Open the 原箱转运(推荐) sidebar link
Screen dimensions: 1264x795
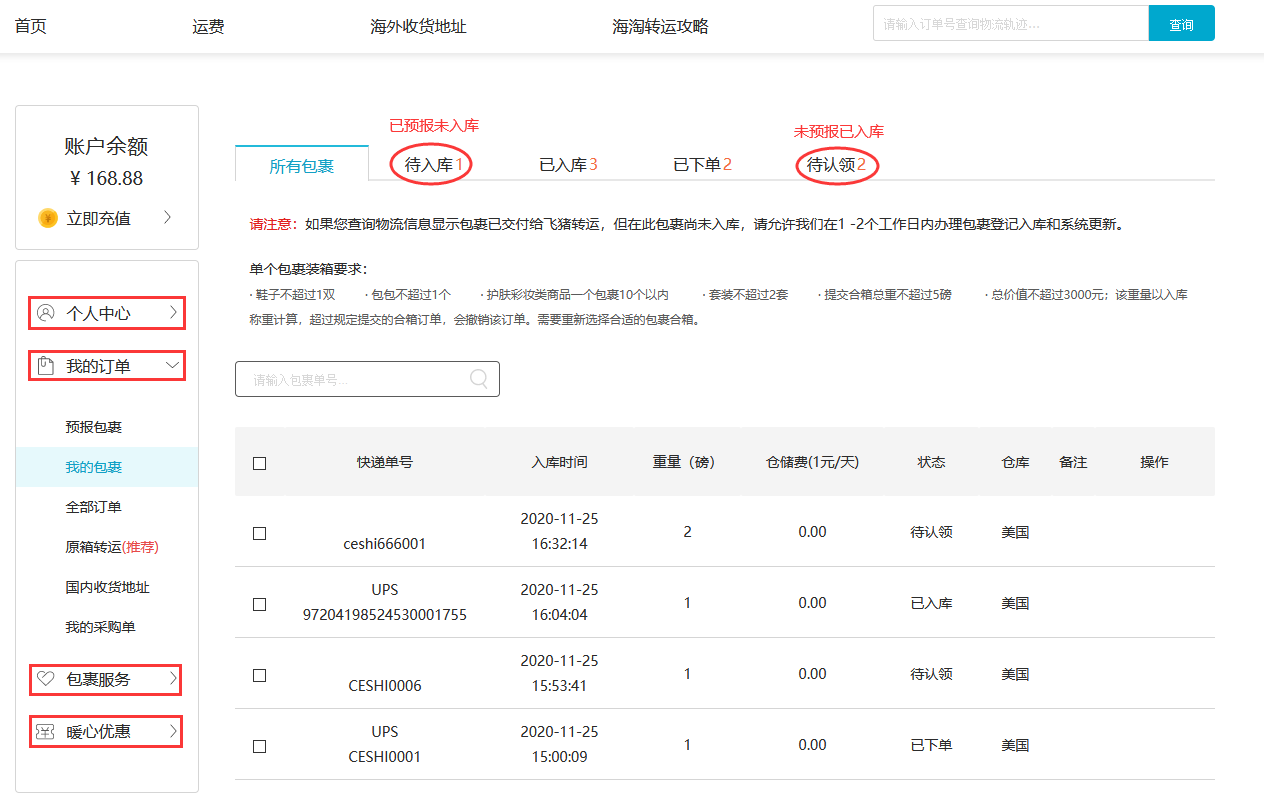(111, 547)
